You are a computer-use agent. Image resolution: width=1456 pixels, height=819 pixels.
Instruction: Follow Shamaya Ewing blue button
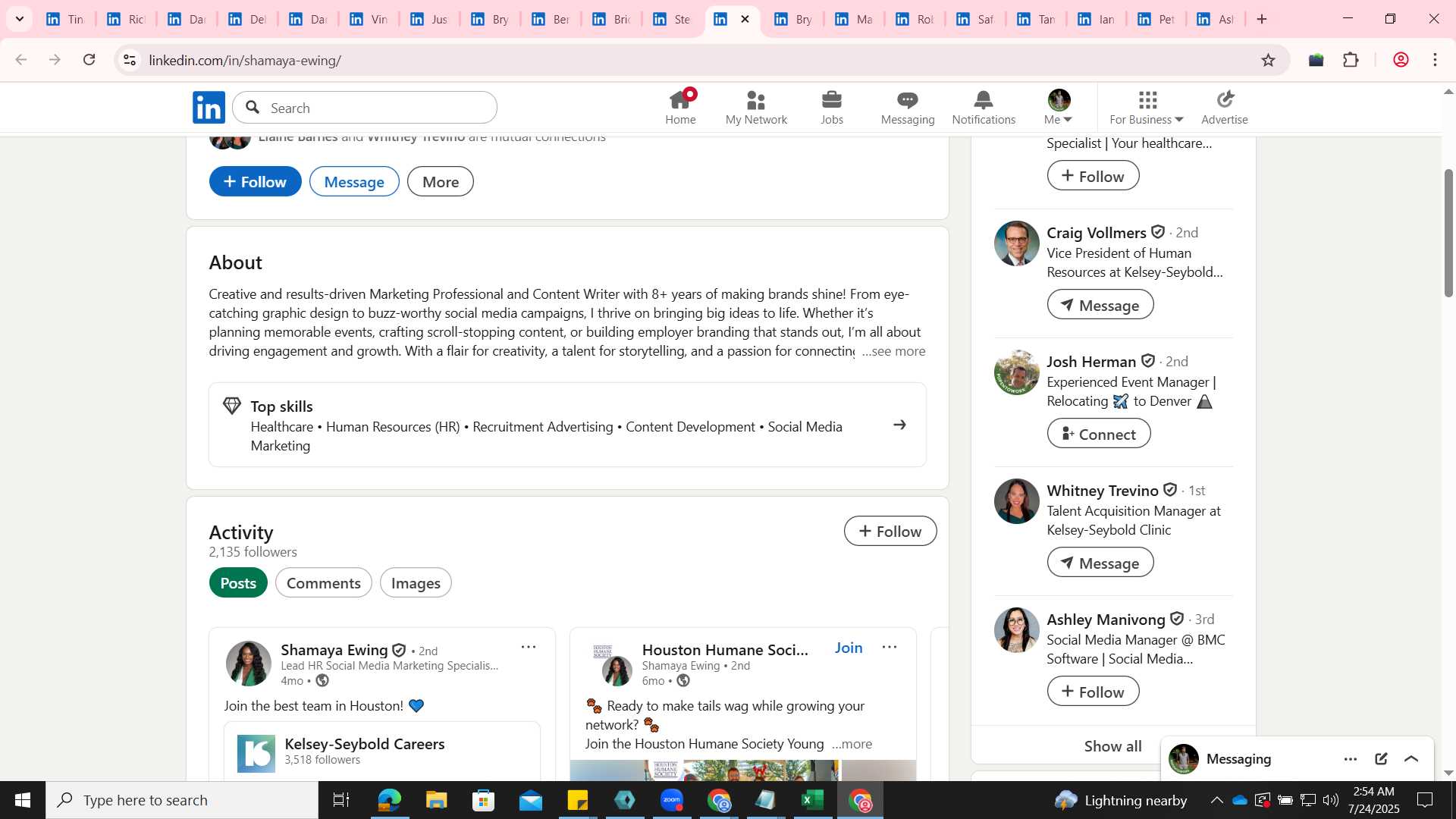pyautogui.click(x=256, y=181)
